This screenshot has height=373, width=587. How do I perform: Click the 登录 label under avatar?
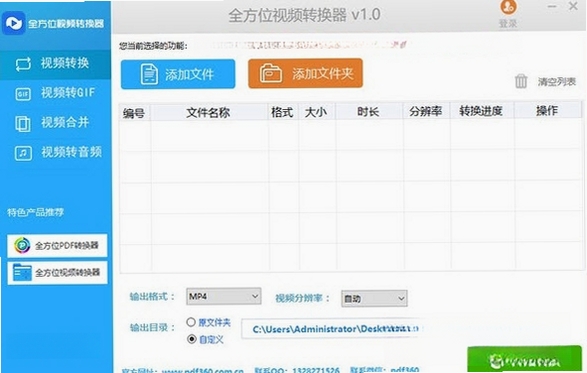pos(508,24)
